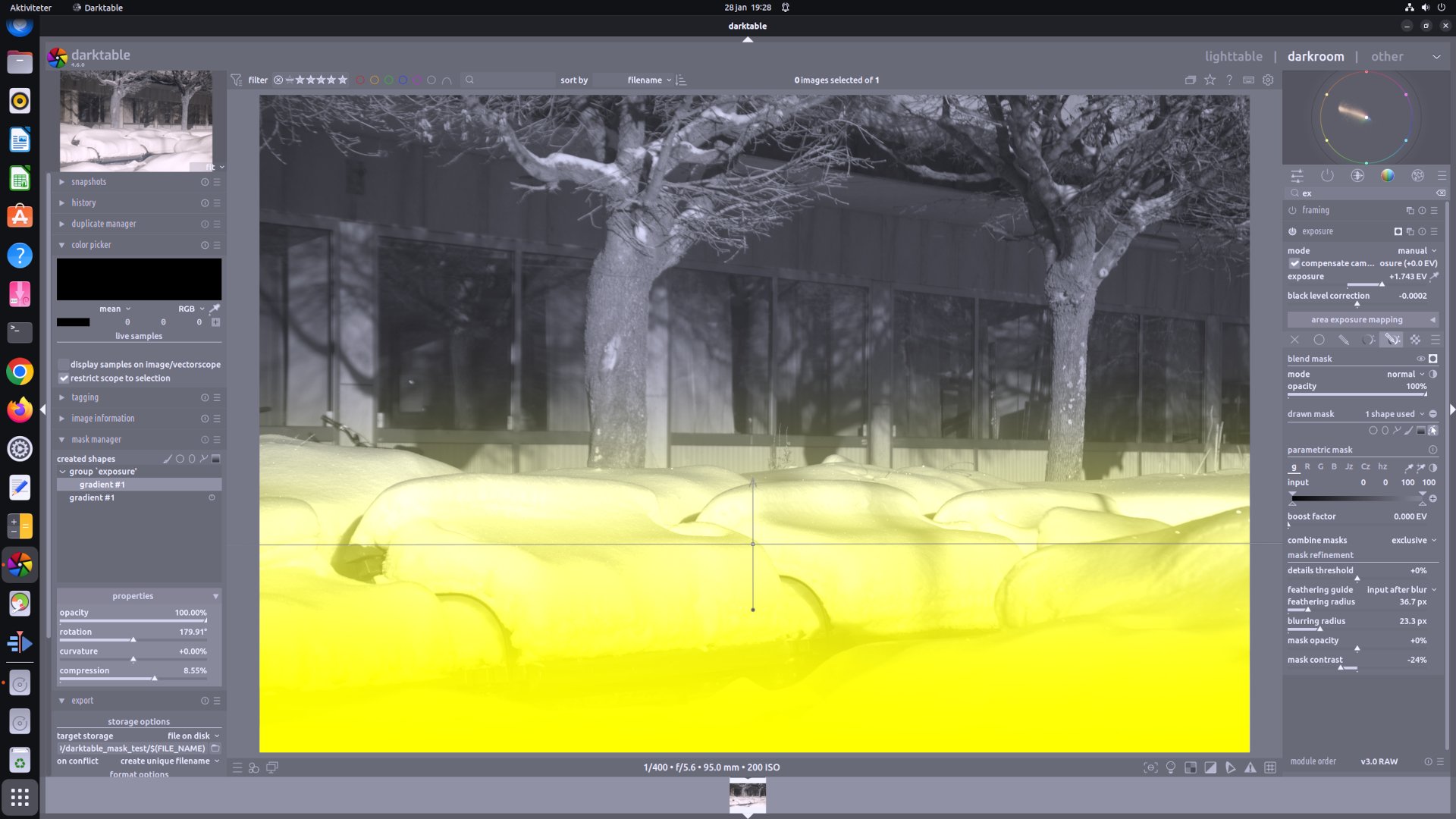
Task: Toggle compensate camera exposure checkbox
Action: pyautogui.click(x=1294, y=263)
